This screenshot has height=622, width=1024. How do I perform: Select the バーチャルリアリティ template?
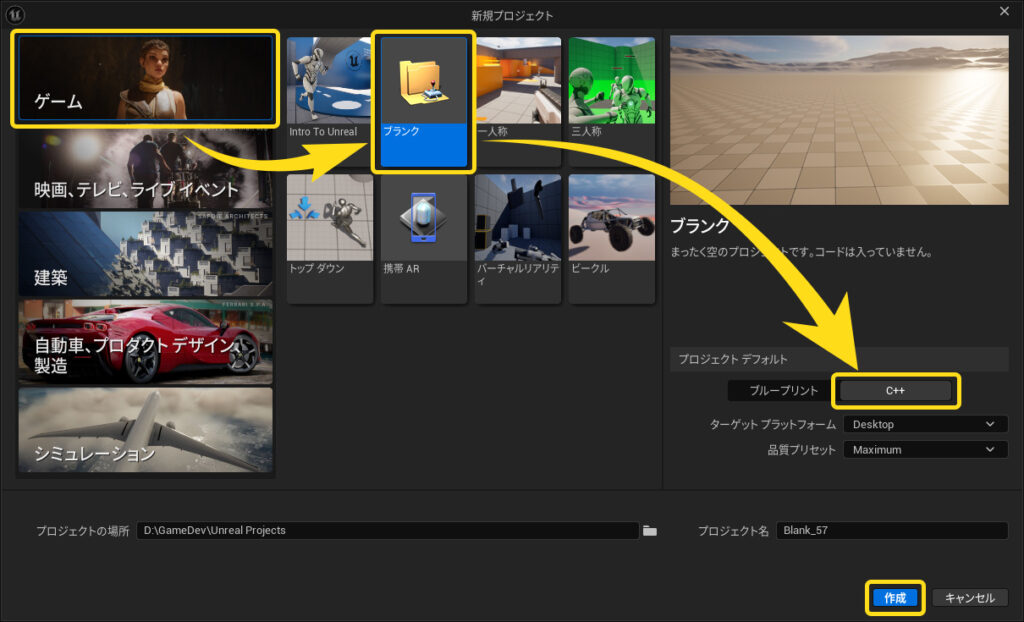[x=518, y=238]
